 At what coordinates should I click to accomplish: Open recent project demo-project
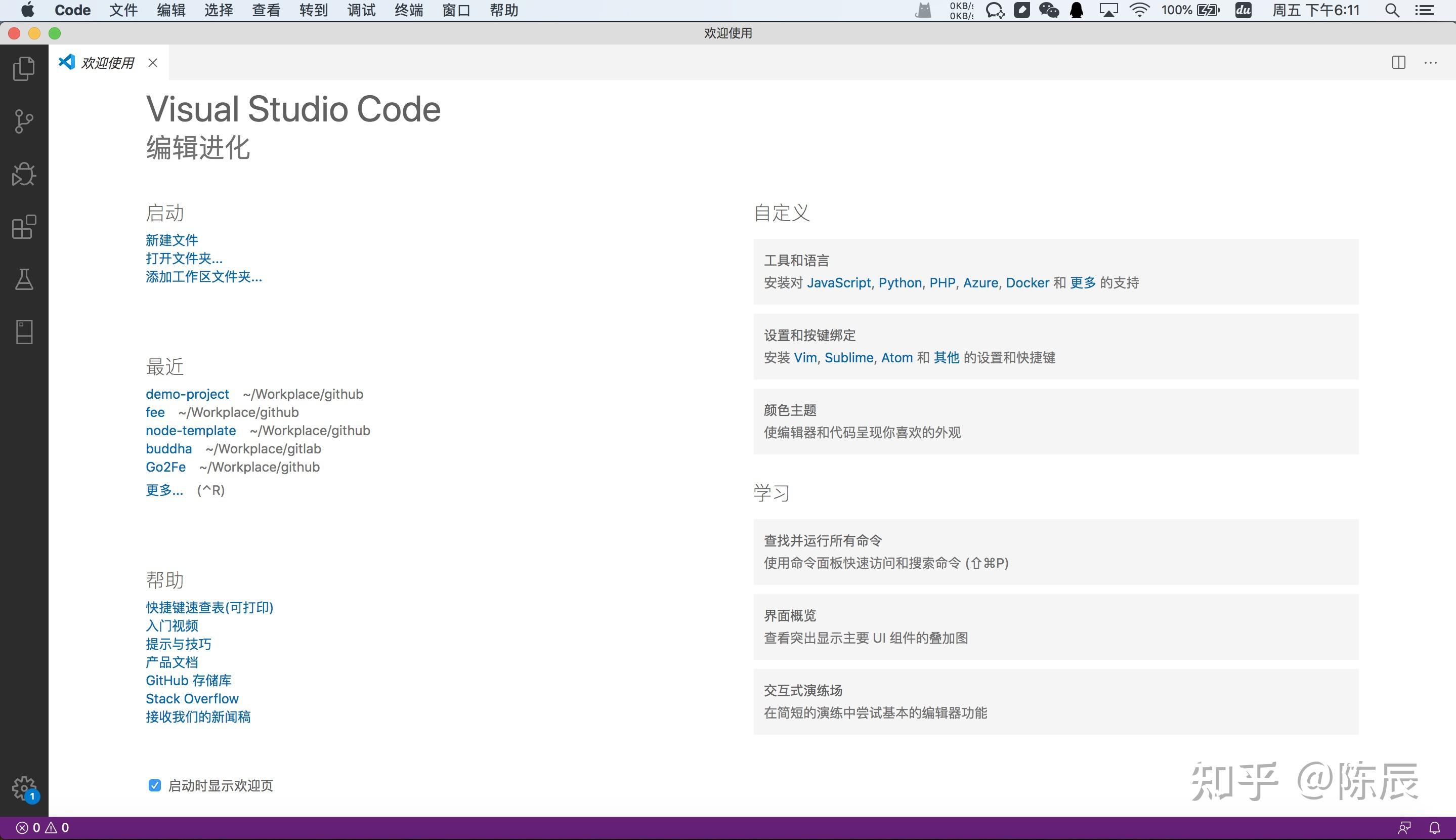point(187,394)
